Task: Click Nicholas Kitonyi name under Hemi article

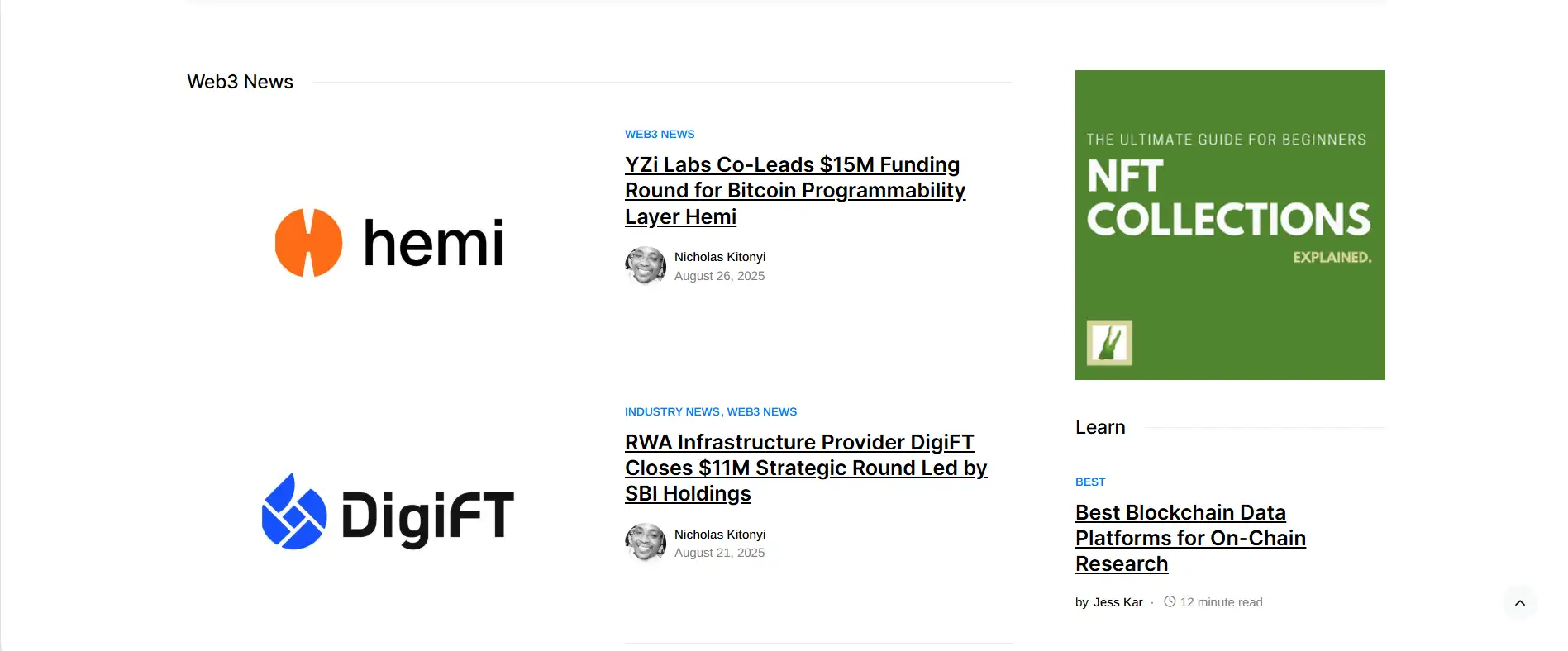Action: [719, 257]
